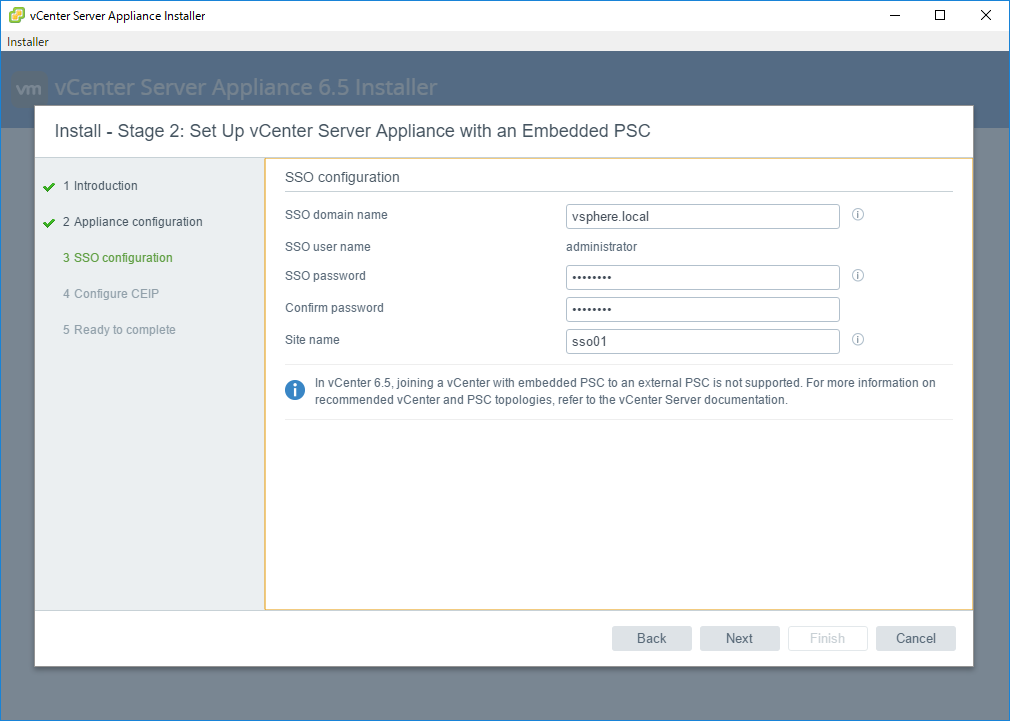Open the Installer menu

pyautogui.click(x=28, y=42)
